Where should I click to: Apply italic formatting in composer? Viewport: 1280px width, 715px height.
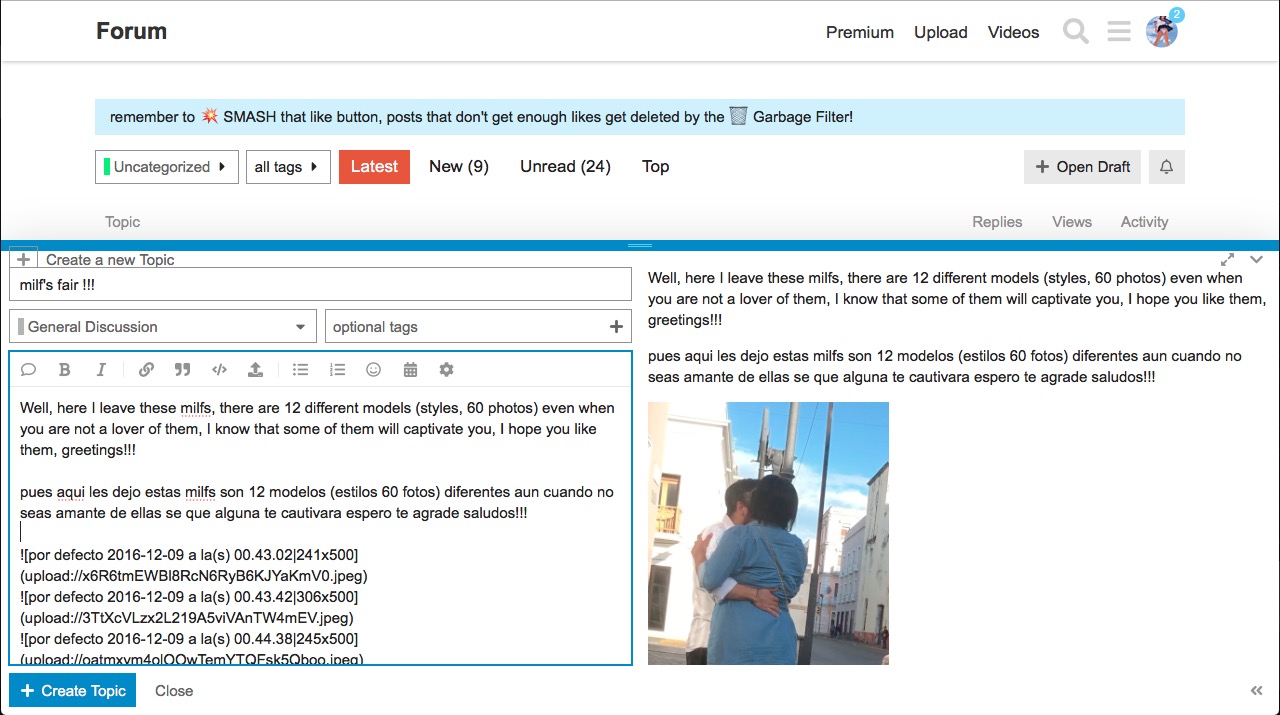[x=101, y=370]
